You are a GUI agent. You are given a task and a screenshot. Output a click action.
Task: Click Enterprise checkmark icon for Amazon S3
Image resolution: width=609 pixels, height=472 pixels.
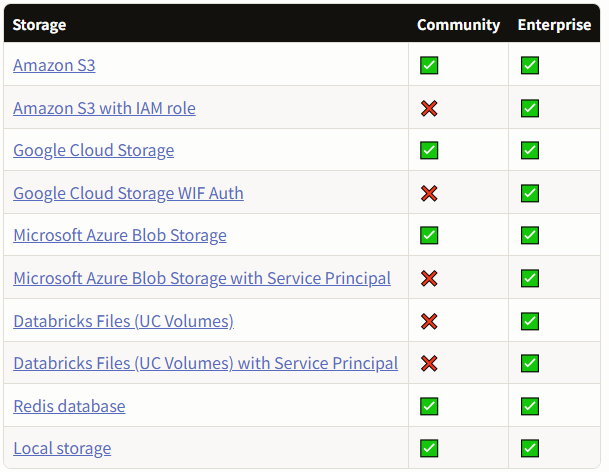(x=530, y=65)
